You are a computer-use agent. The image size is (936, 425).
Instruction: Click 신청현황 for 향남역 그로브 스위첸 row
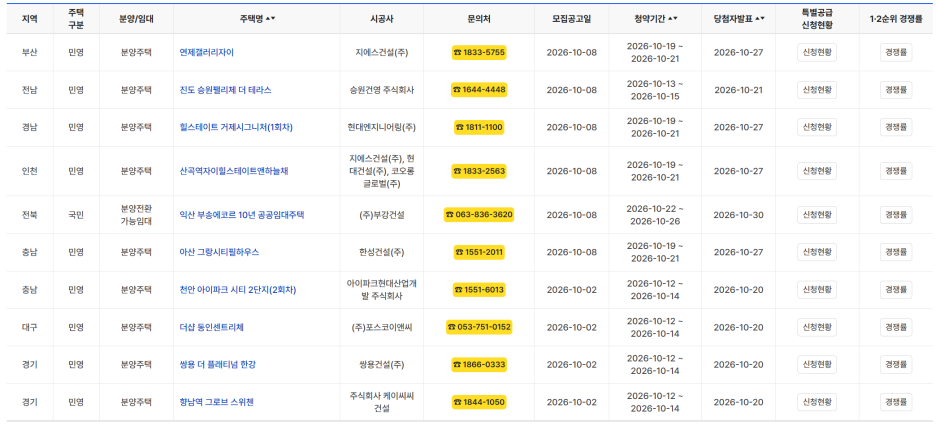point(817,402)
